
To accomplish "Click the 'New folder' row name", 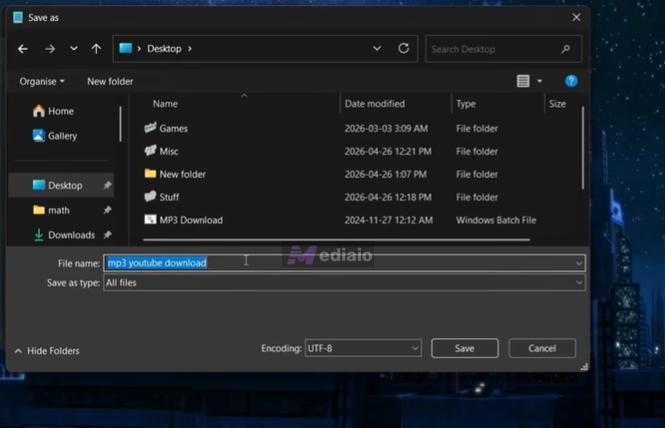I will [182, 174].
